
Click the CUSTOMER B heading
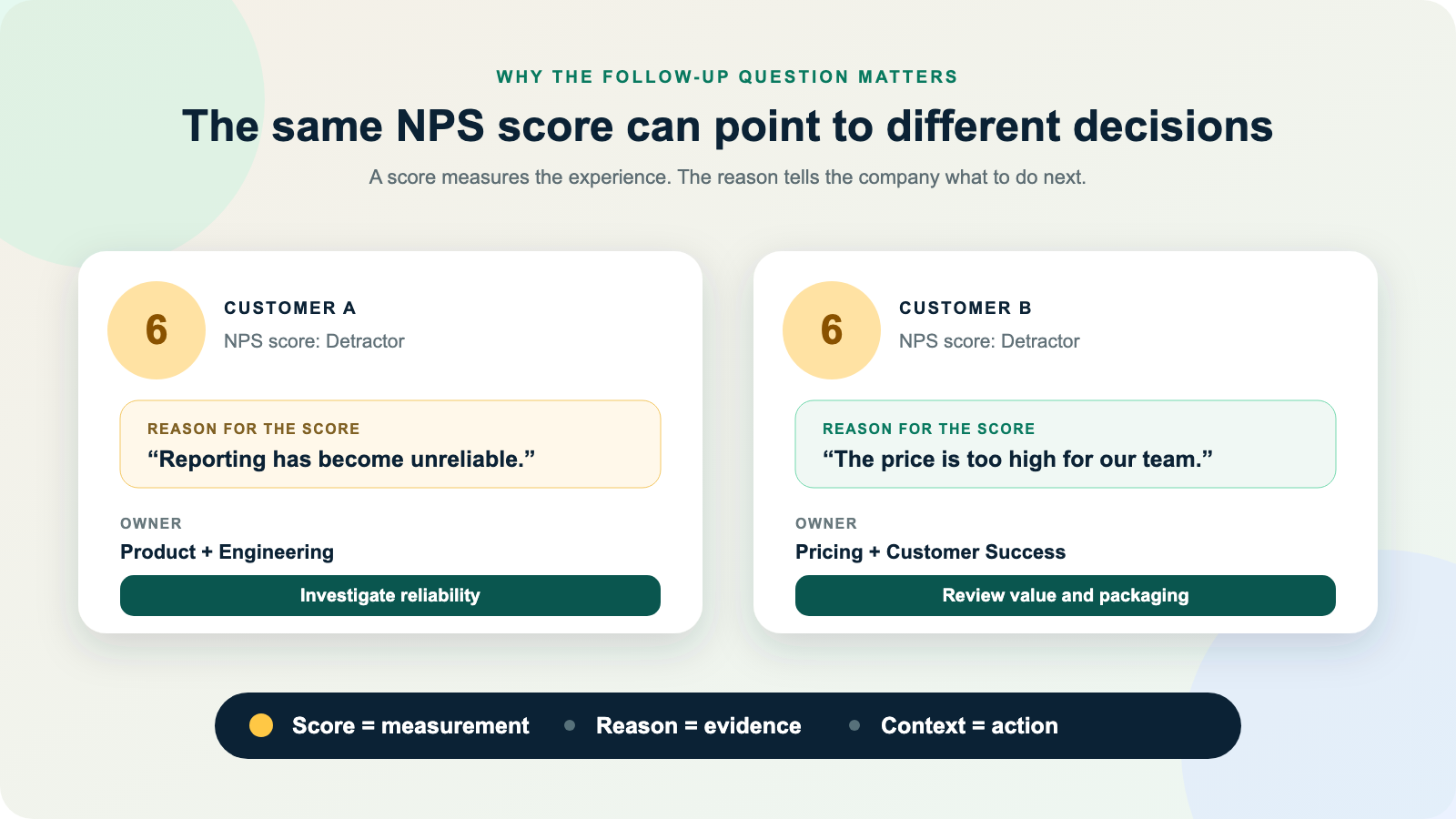pos(966,308)
